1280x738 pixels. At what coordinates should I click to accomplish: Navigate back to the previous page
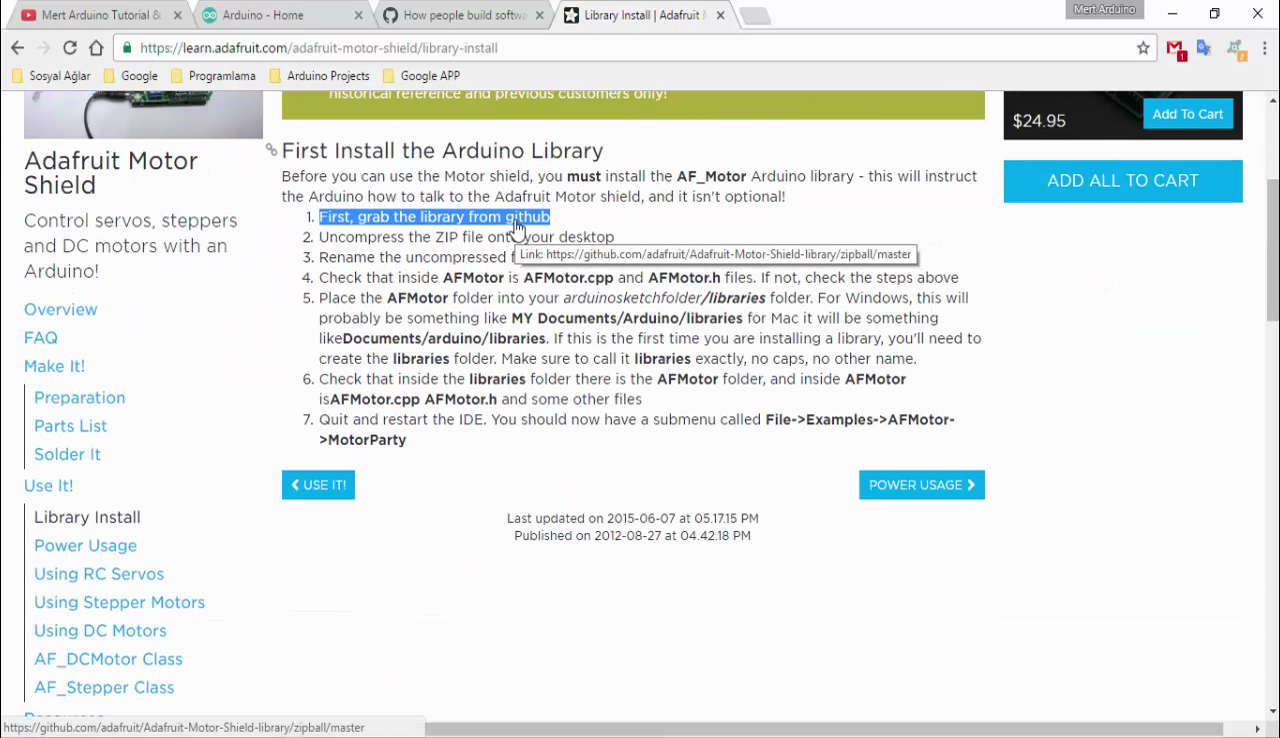point(16,47)
